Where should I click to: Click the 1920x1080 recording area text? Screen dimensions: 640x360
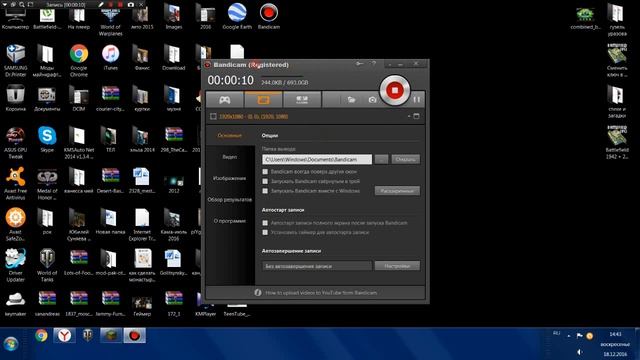253,117
